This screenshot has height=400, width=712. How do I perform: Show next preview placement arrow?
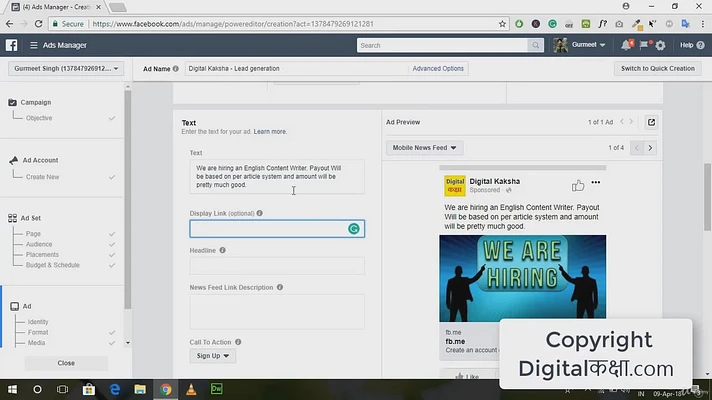click(650, 148)
